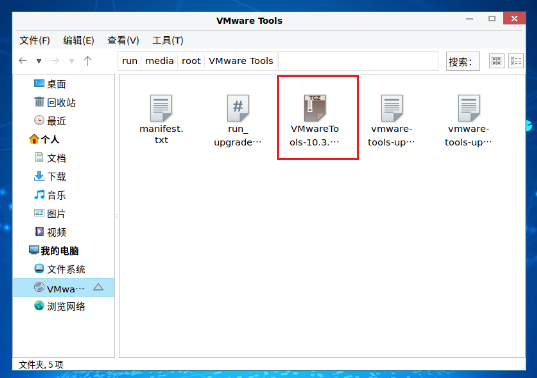Click the '文件夹, 5 项' status text
Screen dimensions: 537x378
[41, 365]
